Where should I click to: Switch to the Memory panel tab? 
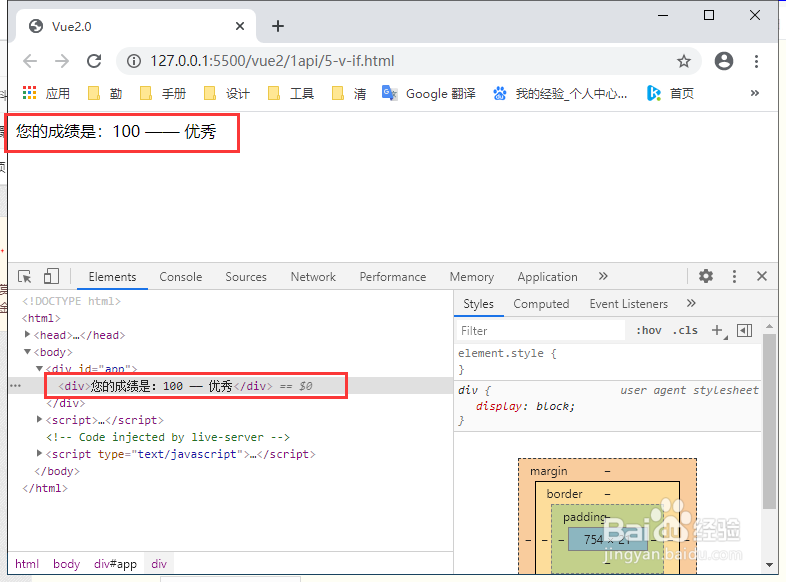click(x=472, y=277)
